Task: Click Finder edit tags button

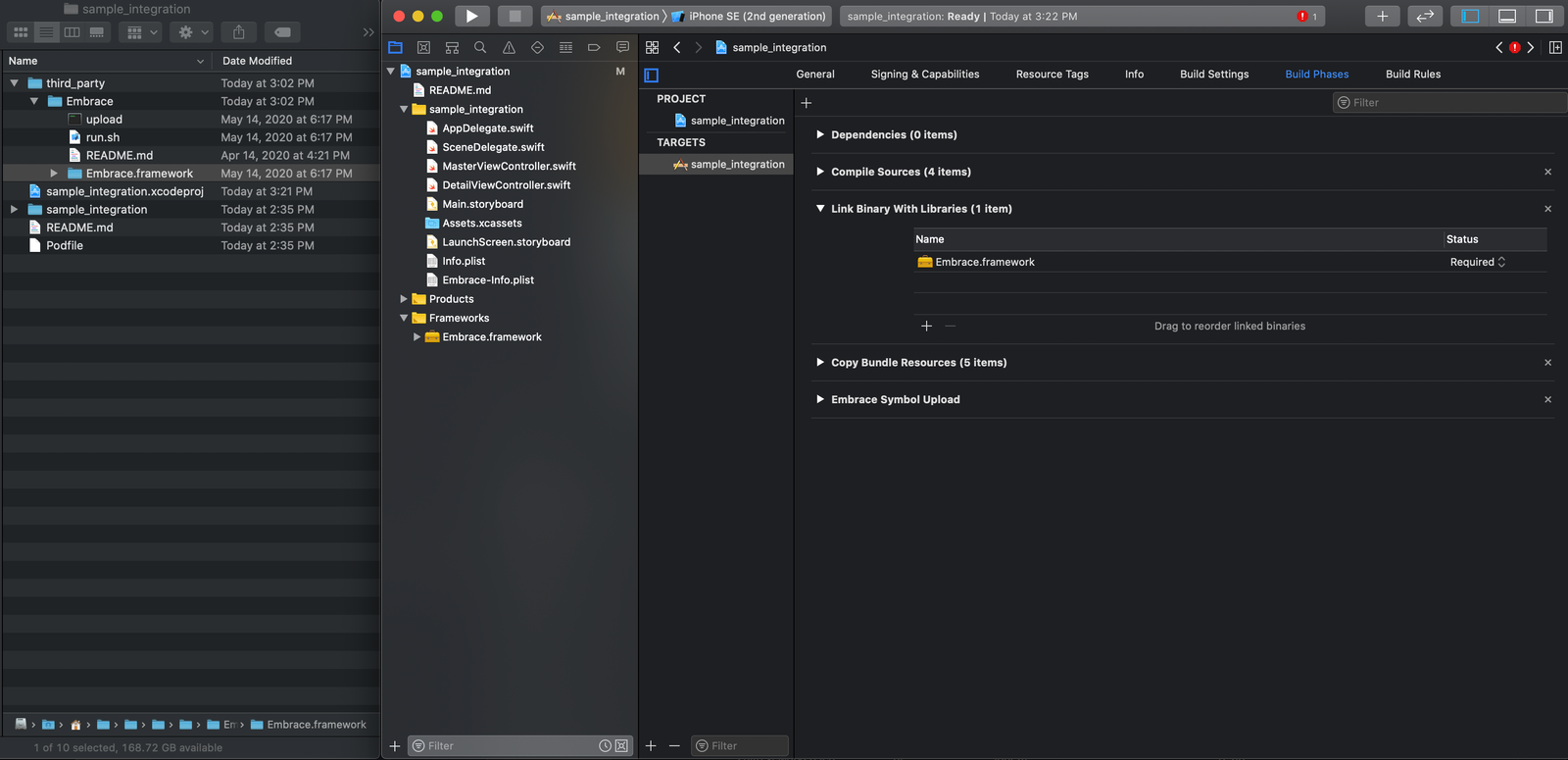Action: [x=282, y=32]
